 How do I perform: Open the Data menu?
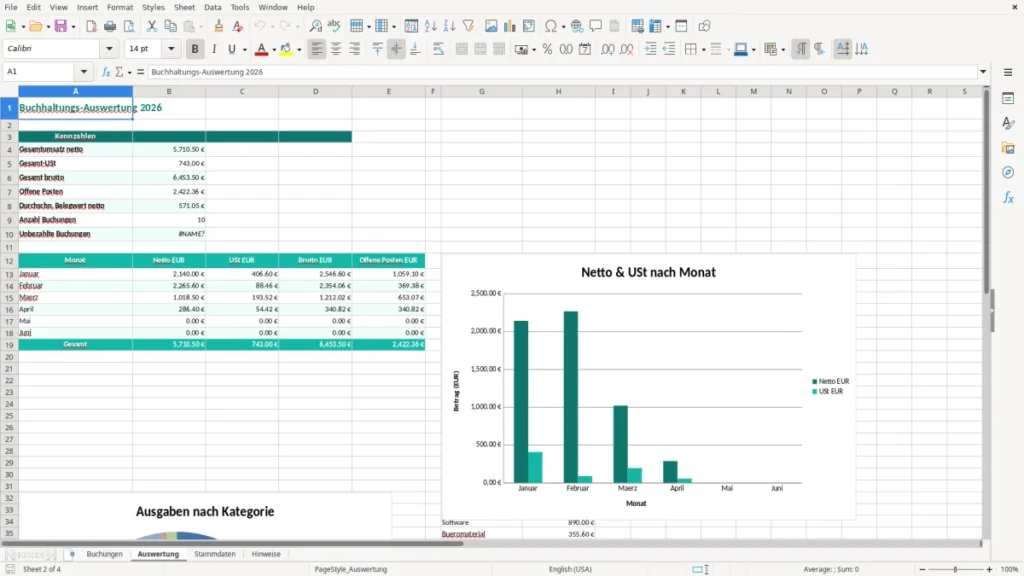point(212,7)
